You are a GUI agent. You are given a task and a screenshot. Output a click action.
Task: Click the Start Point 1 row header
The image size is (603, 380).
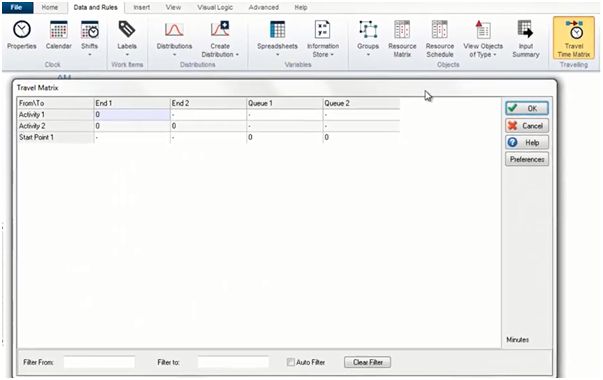pos(55,137)
